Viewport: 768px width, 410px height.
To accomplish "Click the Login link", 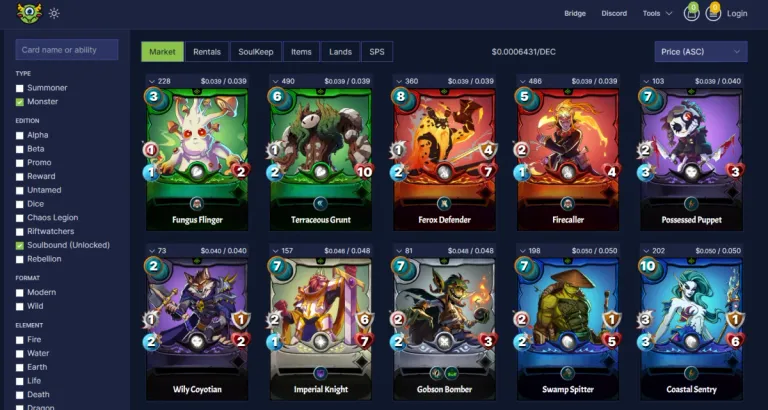I will point(737,13).
